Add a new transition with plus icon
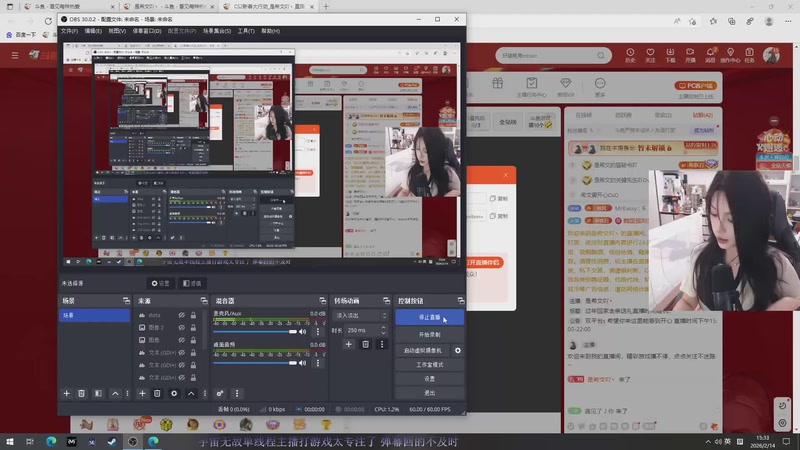Image resolution: width=800 pixels, height=450 pixels. click(x=348, y=344)
